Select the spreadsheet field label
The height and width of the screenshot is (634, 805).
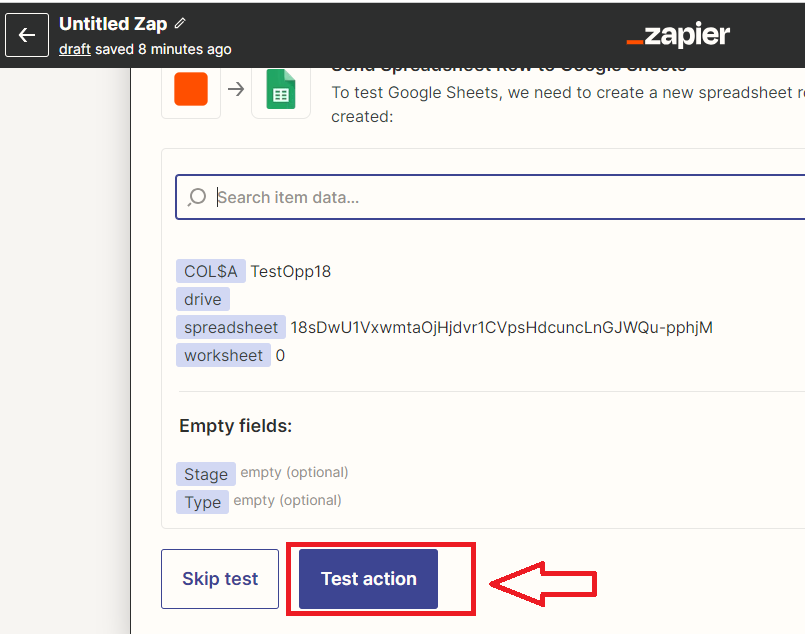231,327
